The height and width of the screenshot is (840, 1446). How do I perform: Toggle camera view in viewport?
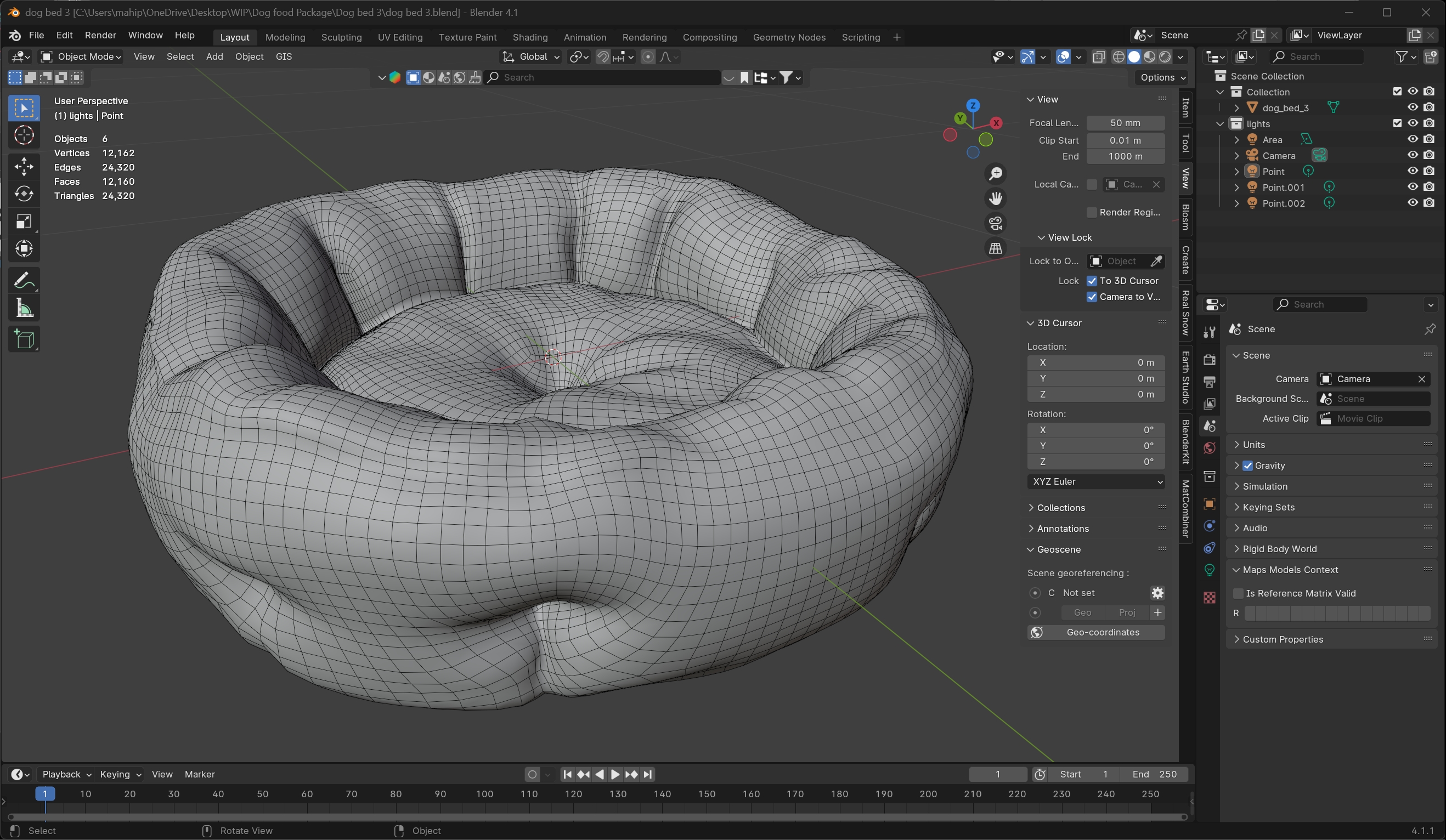[996, 223]
